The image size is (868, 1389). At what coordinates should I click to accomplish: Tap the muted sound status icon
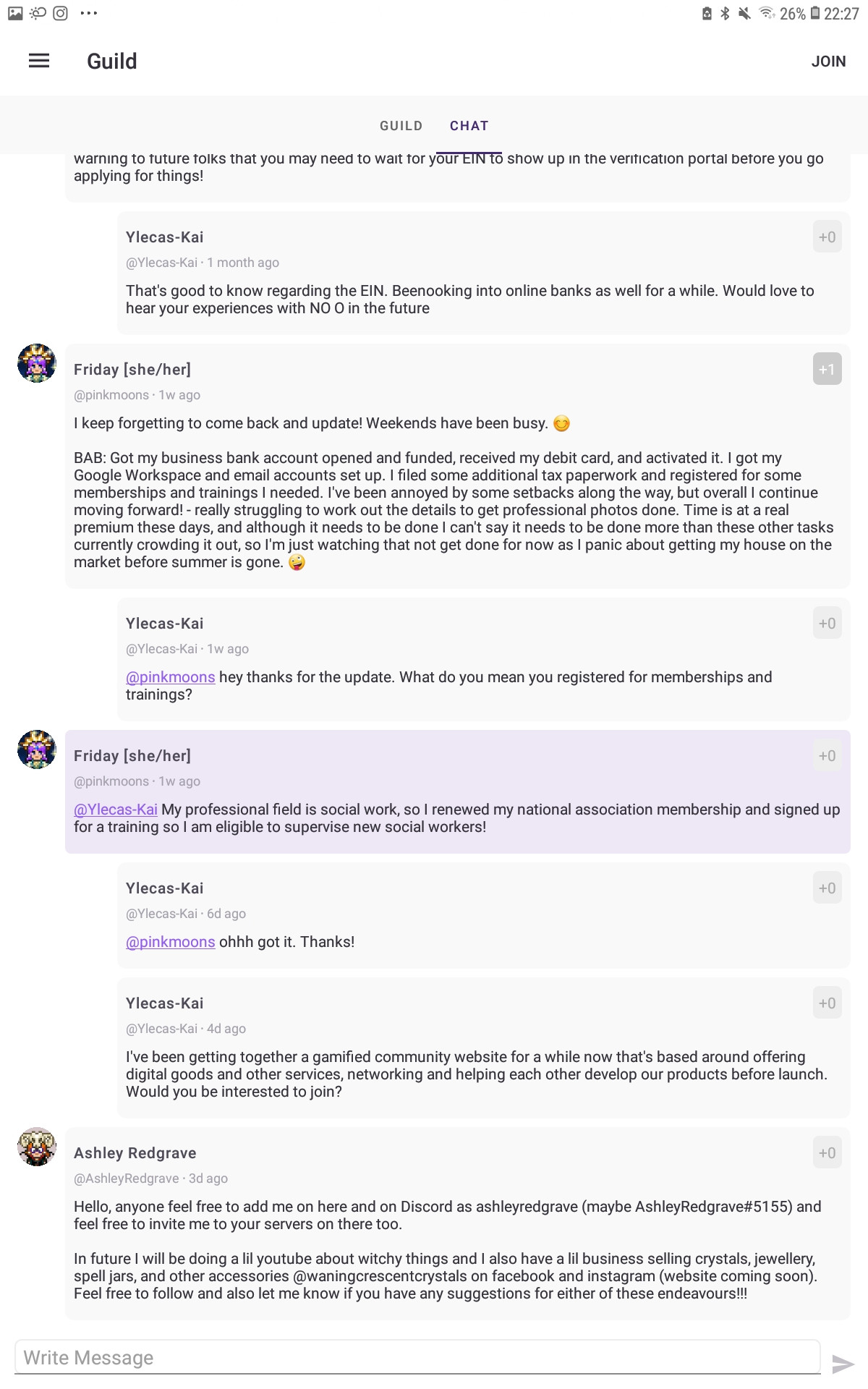click(744, 13)
